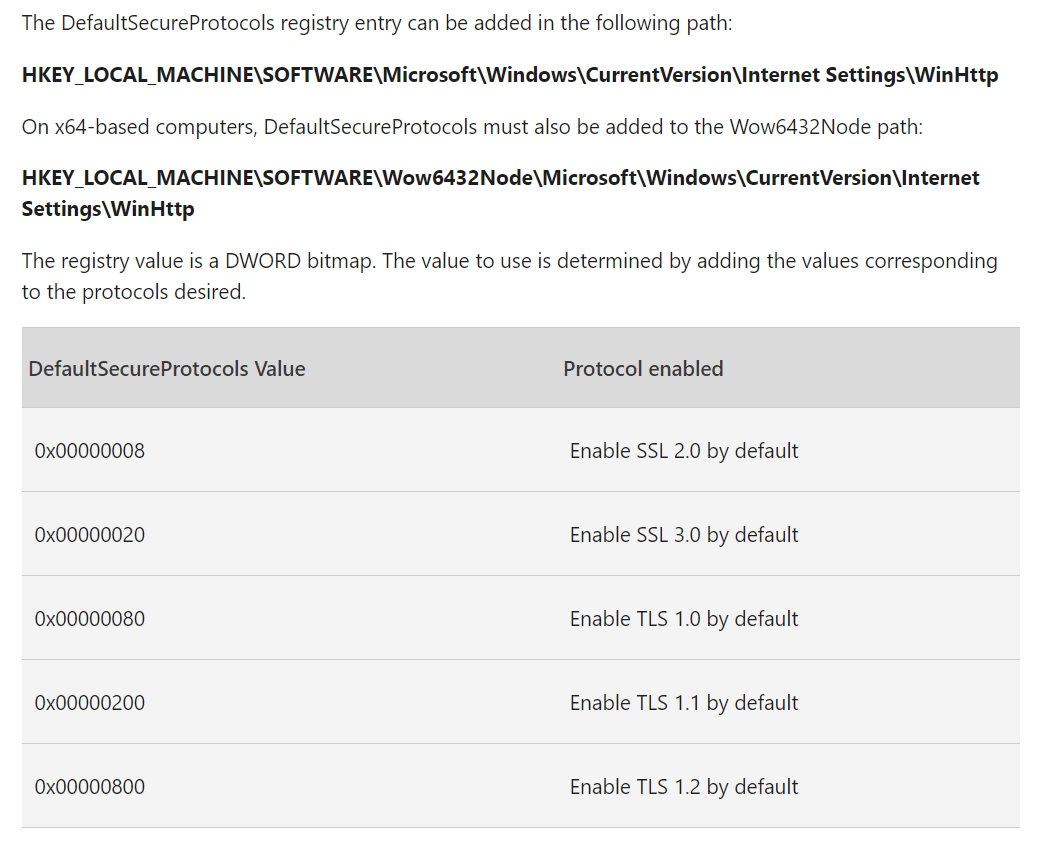This screenshot has width=1038, height=848.
Task: Click the 0x00000008 value cell
Action: click(x=90, y=451)
